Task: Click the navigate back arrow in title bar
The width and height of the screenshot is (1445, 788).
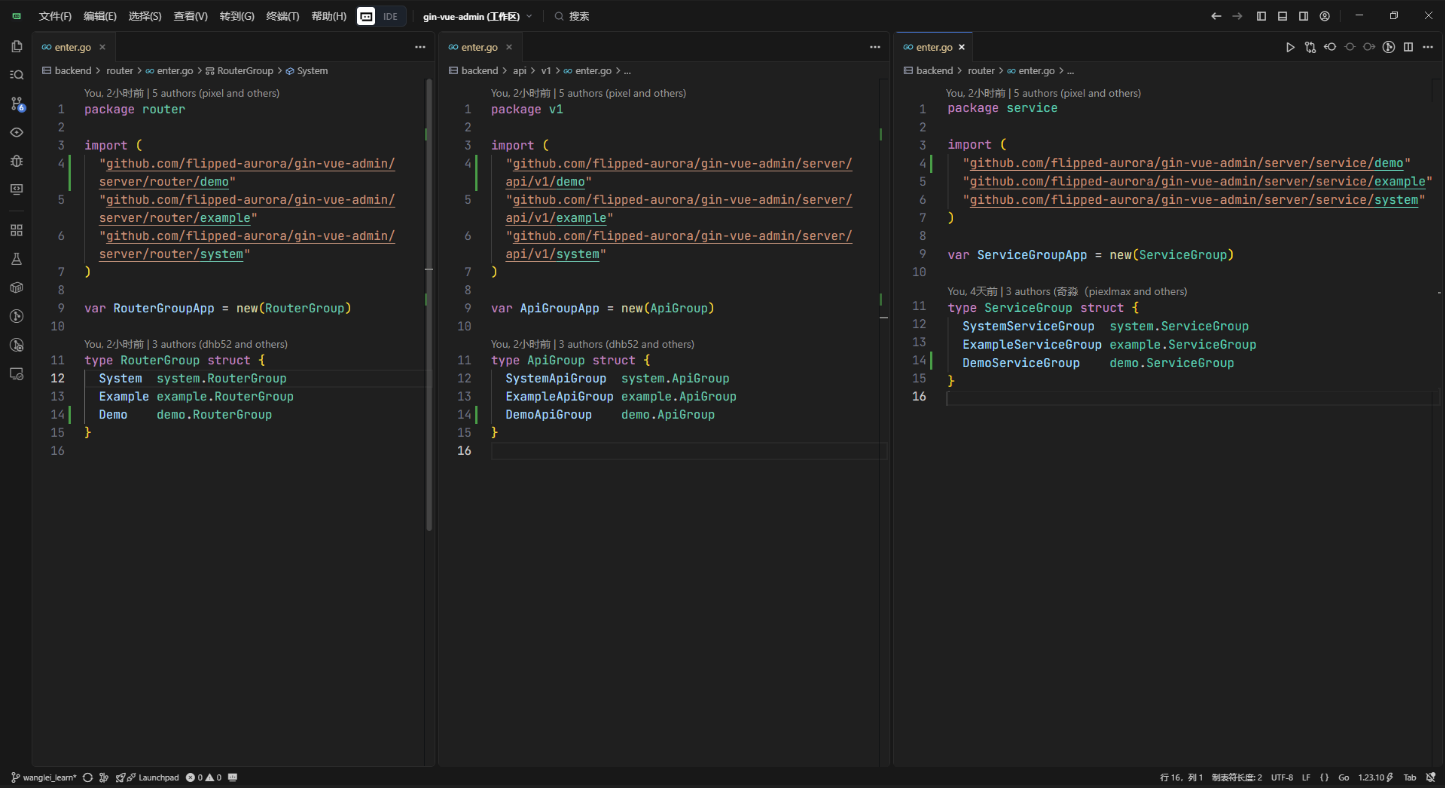Action: pos(1216,16)
